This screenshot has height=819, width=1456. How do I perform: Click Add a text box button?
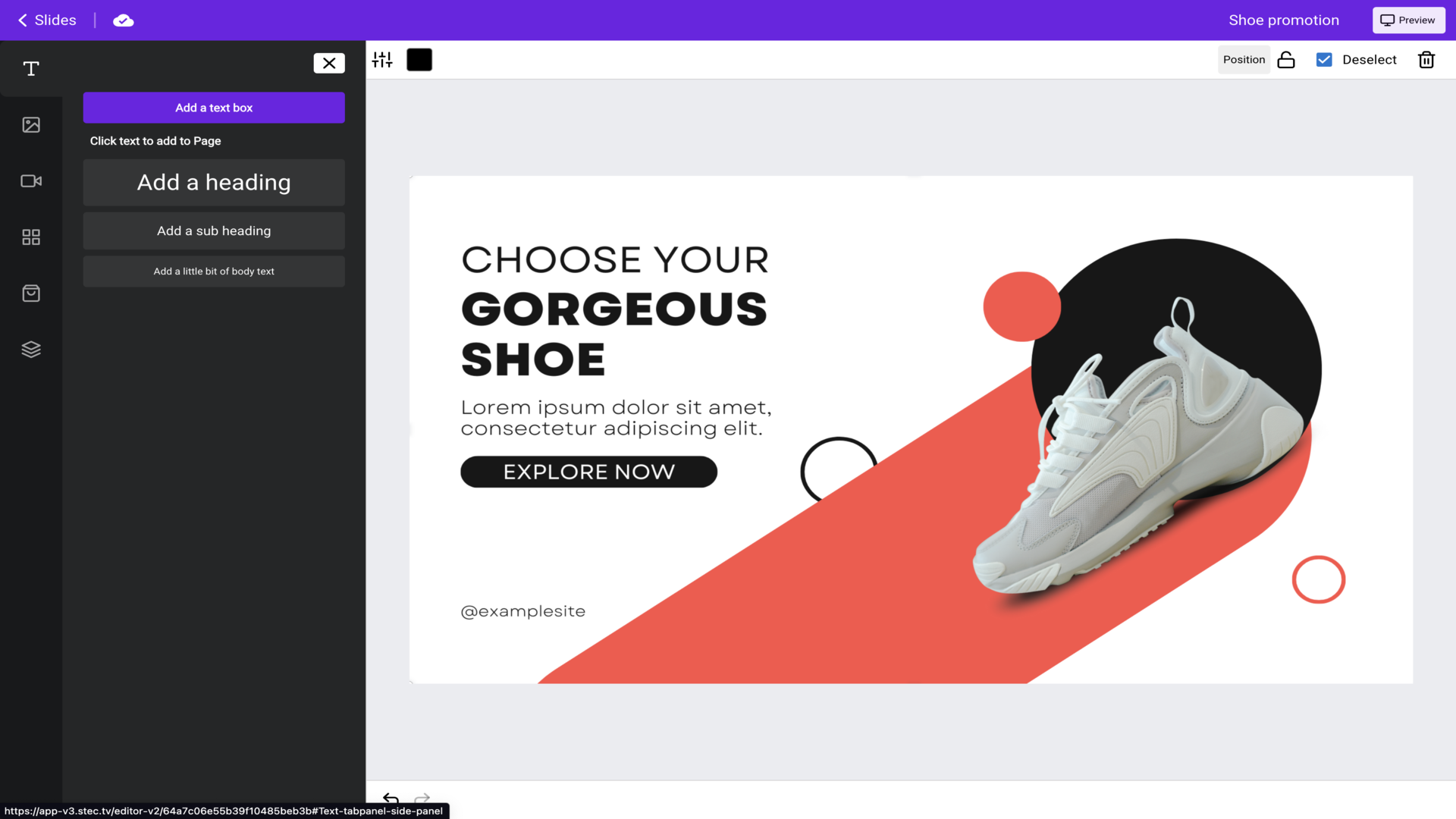coord(214,108)
